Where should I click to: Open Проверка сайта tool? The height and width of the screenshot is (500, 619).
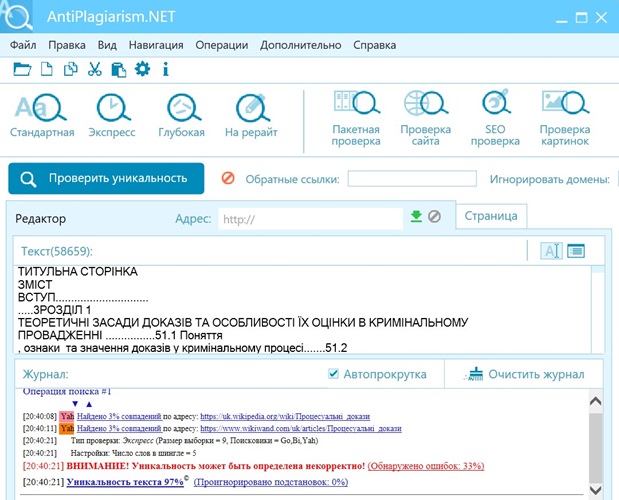pyautogui.click(x=426, y=118)
